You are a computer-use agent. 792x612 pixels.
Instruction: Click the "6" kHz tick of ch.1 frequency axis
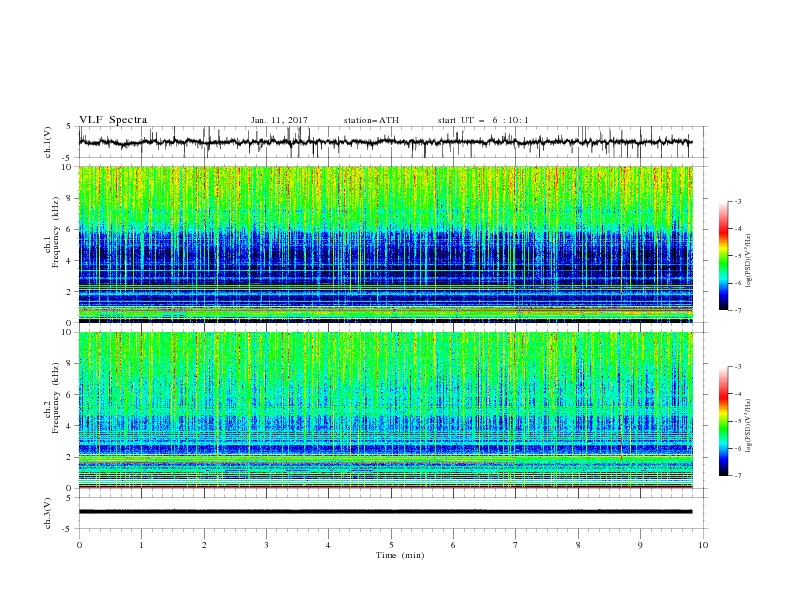pos(70,229)
